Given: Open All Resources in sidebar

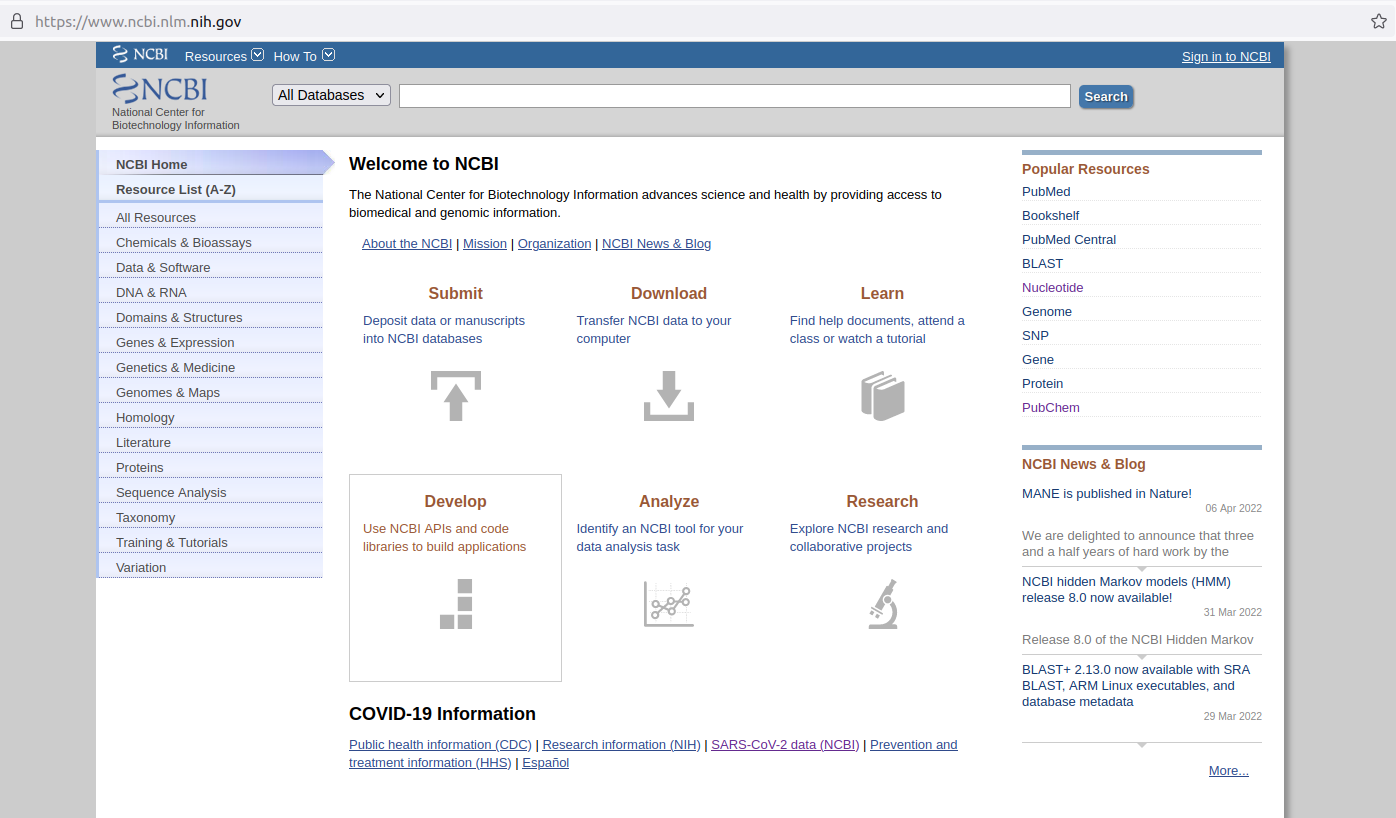Looking at the screenshot, I should pyautogui.click(x=210, y=217).
